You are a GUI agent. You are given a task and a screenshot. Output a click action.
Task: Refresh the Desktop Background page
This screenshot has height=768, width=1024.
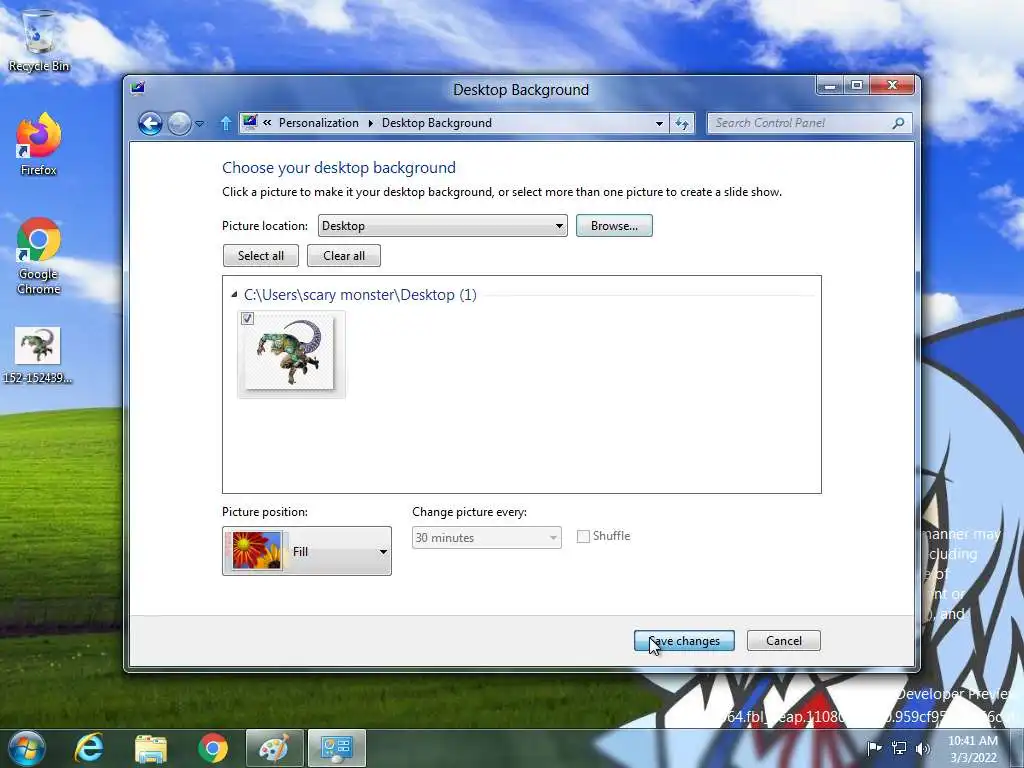[682, 123]
